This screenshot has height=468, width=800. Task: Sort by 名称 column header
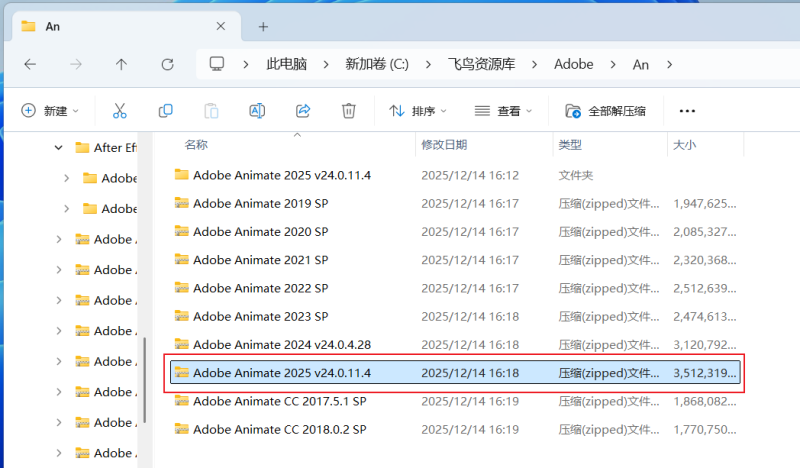click(x=196, y=145)
